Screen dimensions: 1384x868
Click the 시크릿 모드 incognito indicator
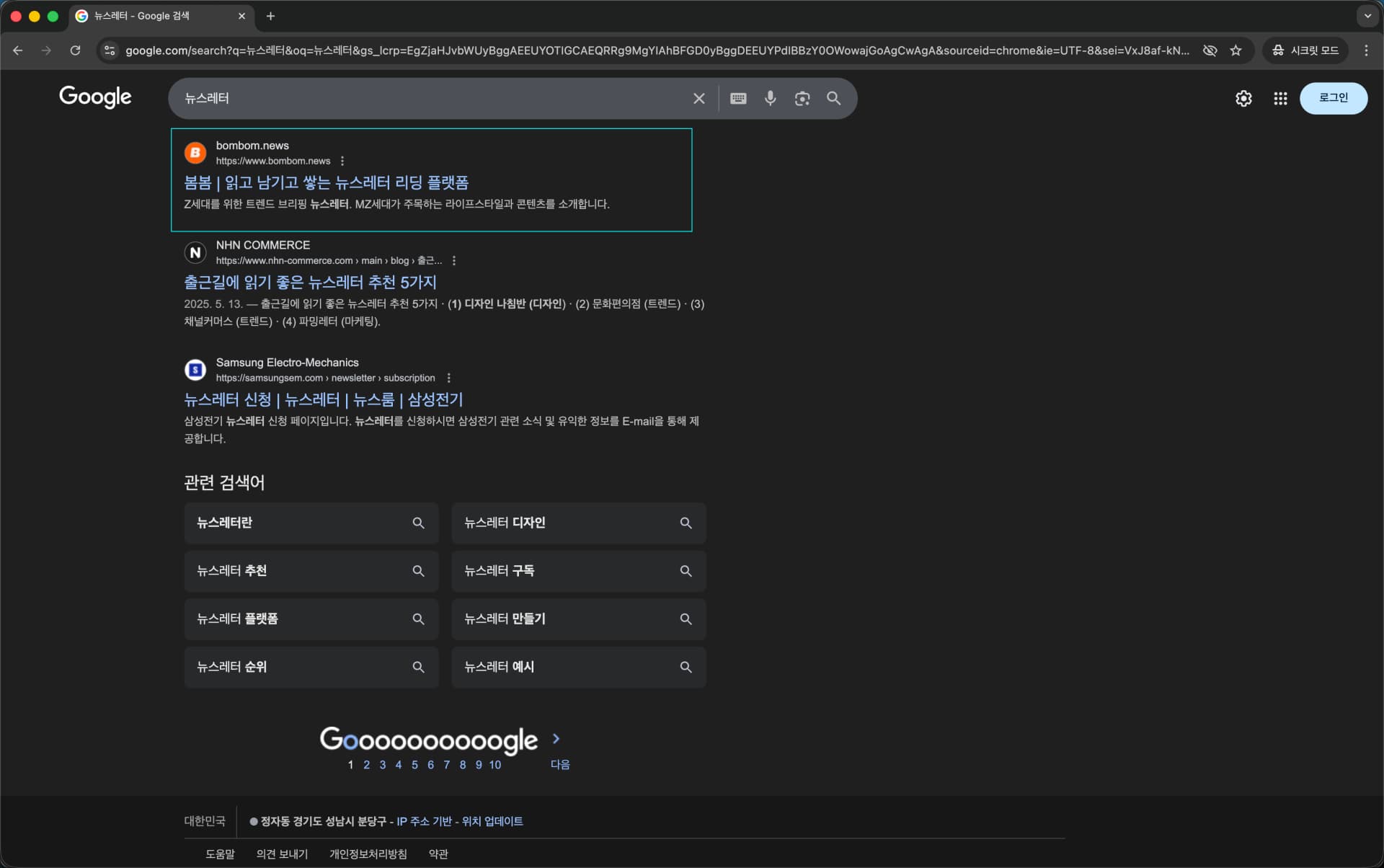coord(1305,50)
